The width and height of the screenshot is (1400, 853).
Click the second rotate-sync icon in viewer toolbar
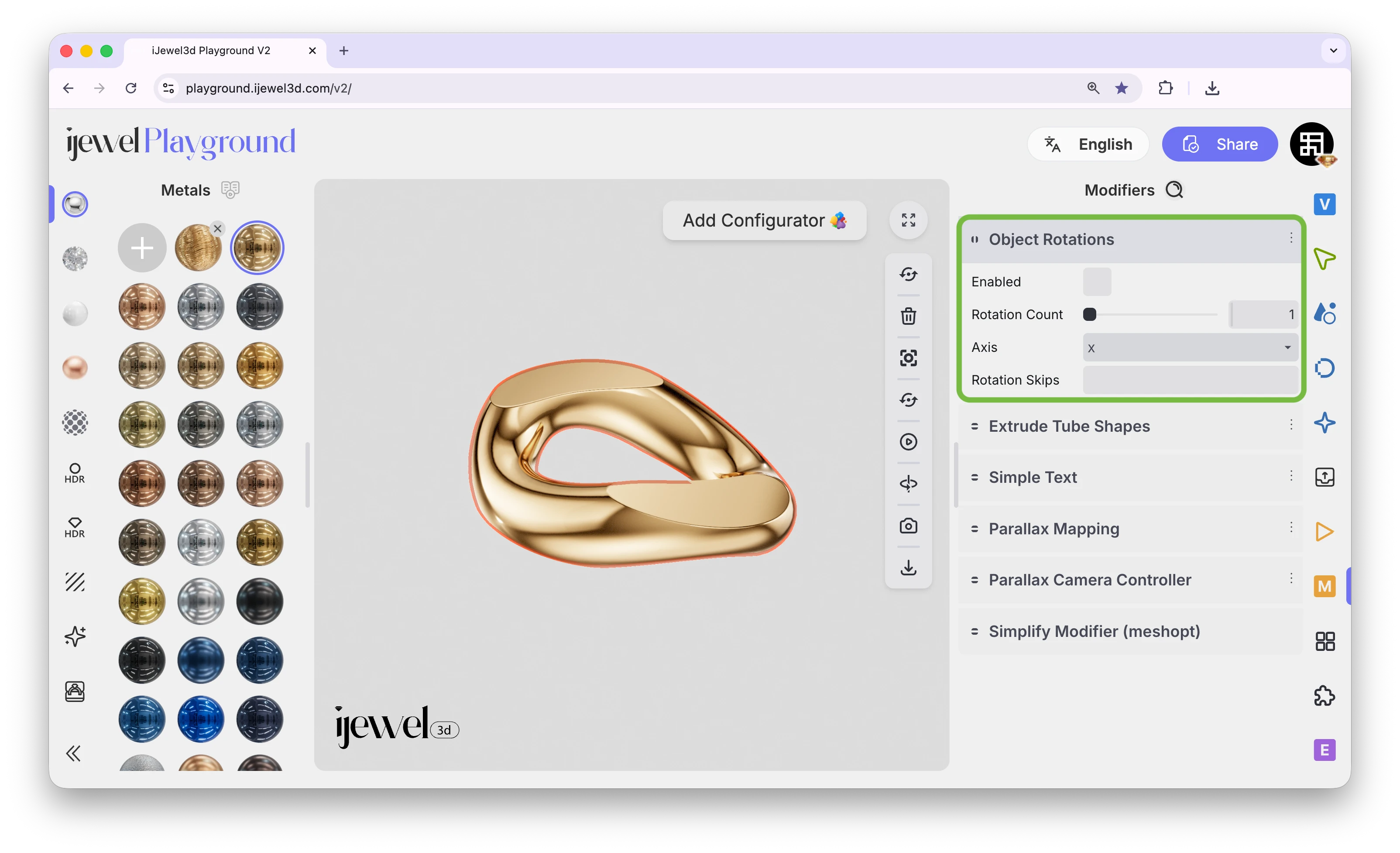[908, 399]
